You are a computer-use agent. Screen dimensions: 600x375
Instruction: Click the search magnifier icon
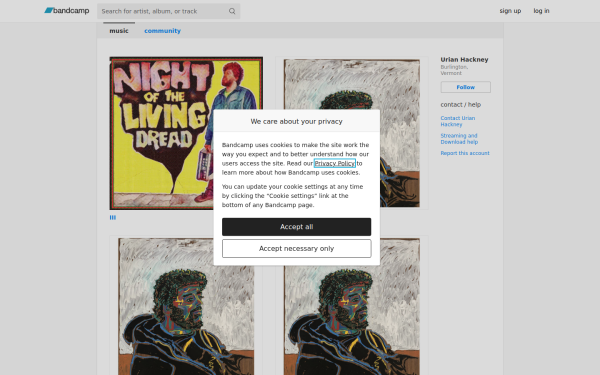tap(232, 11)
